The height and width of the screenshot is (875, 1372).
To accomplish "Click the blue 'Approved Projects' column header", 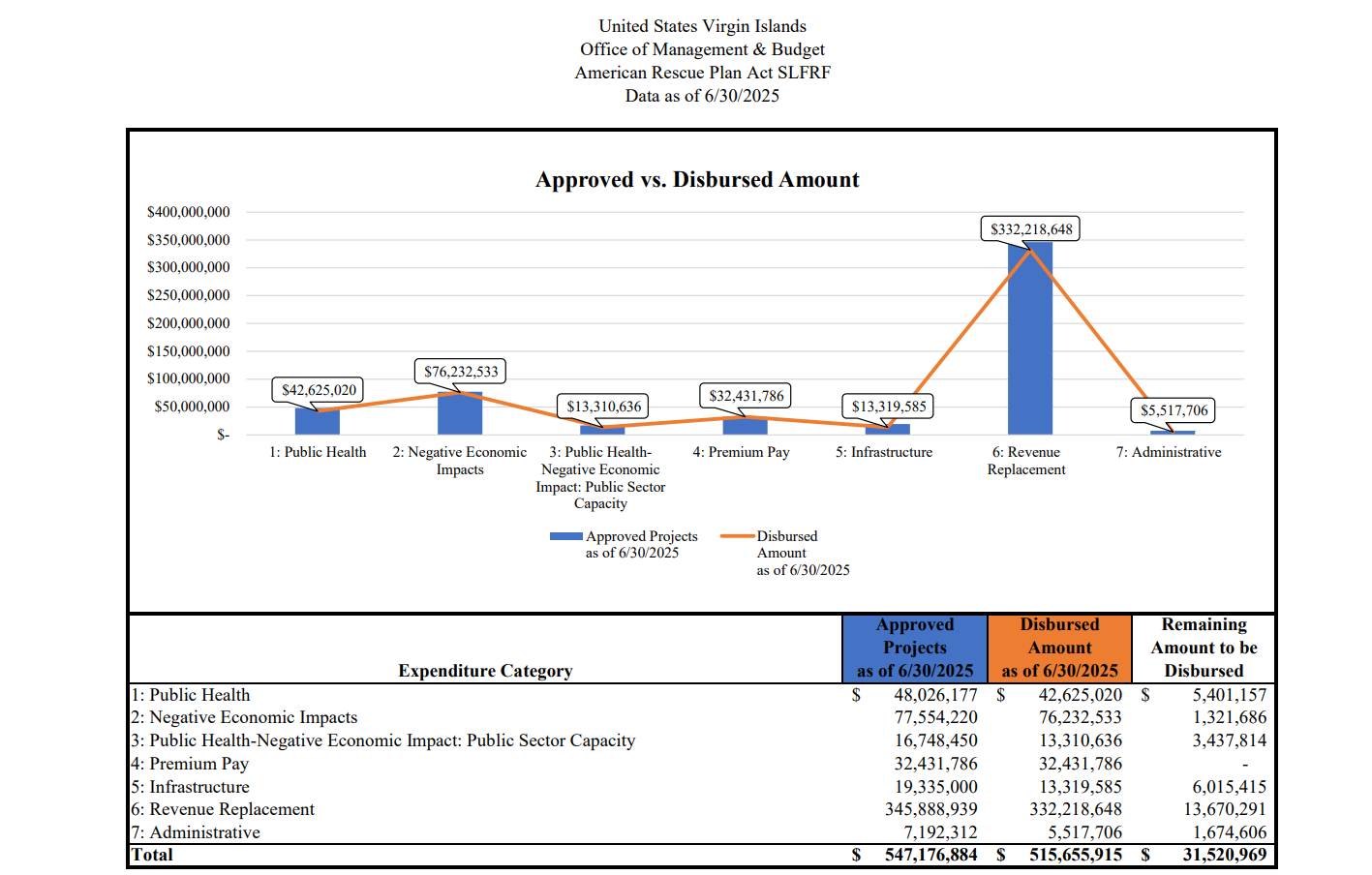I will [x=915, y=649].
